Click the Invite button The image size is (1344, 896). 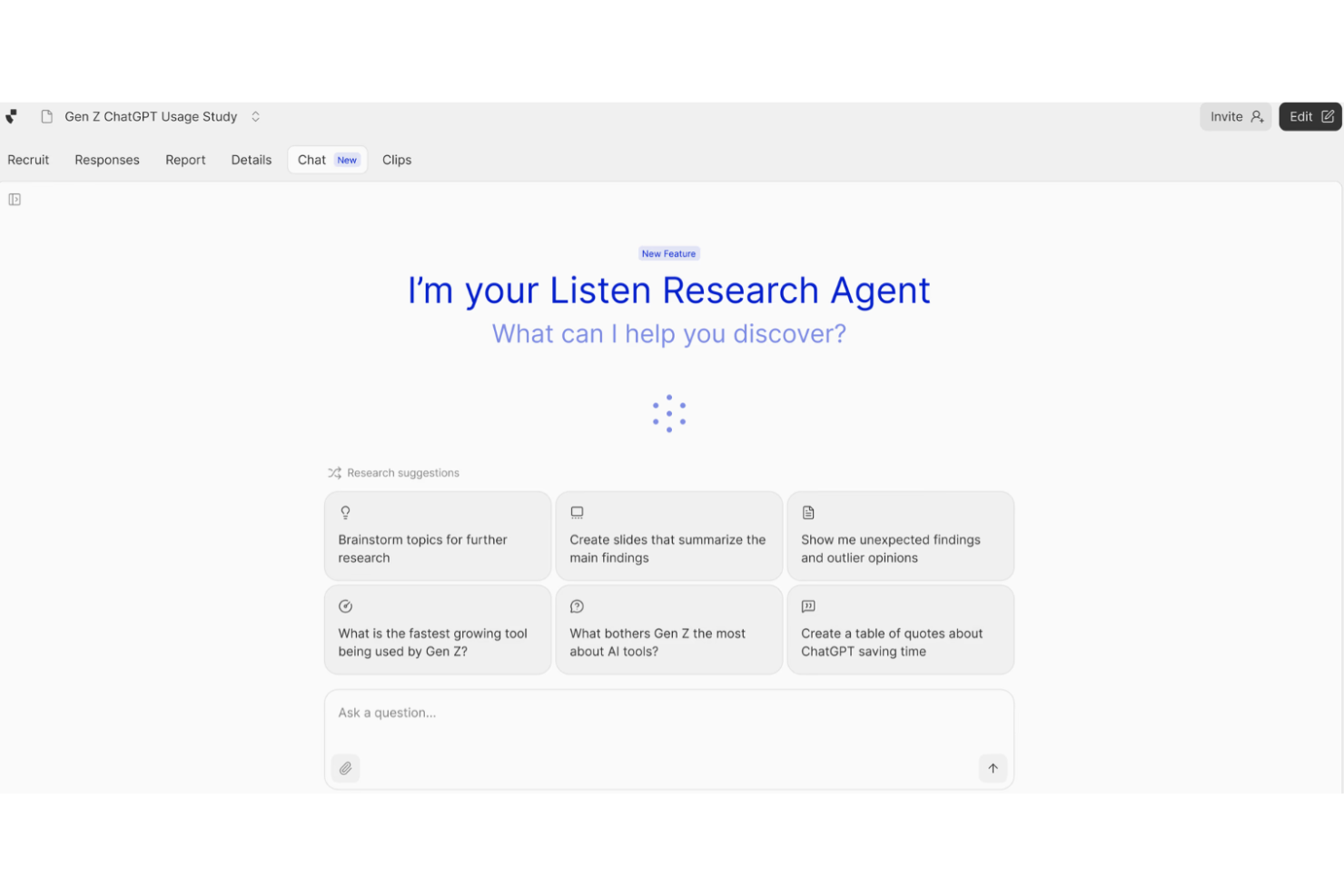pyautogui.click(x=1236, y=116)
